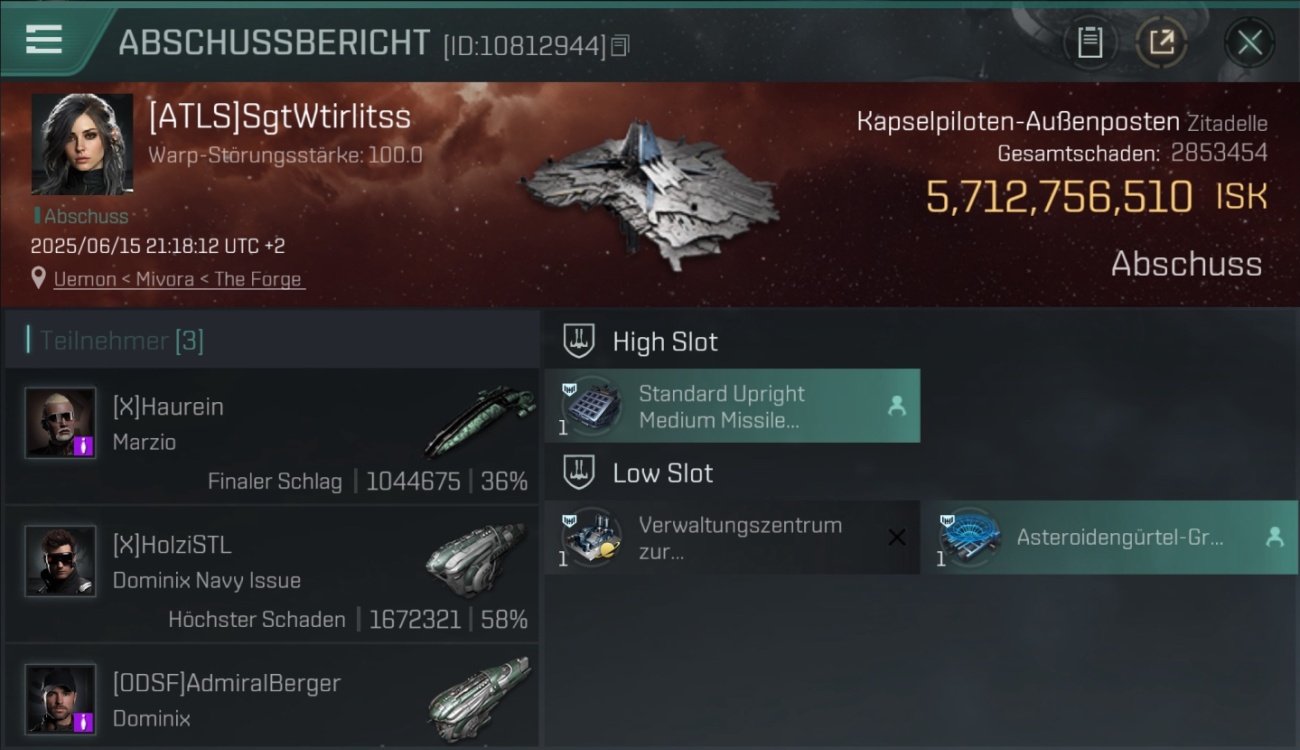Open Haurein's pilot portrait
This screenshot has width=1300, height=750.
[x=61, y=423]
